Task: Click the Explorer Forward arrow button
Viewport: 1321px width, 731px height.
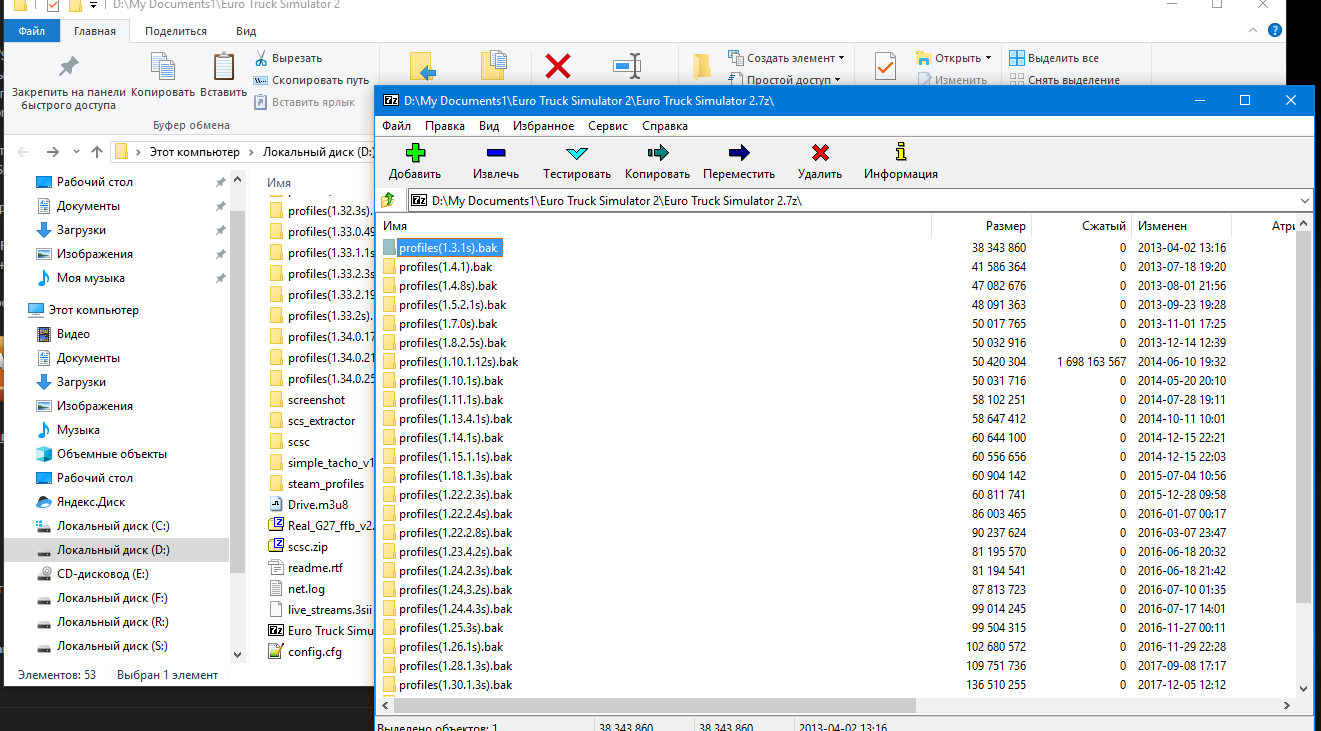Action: [51, 152]
